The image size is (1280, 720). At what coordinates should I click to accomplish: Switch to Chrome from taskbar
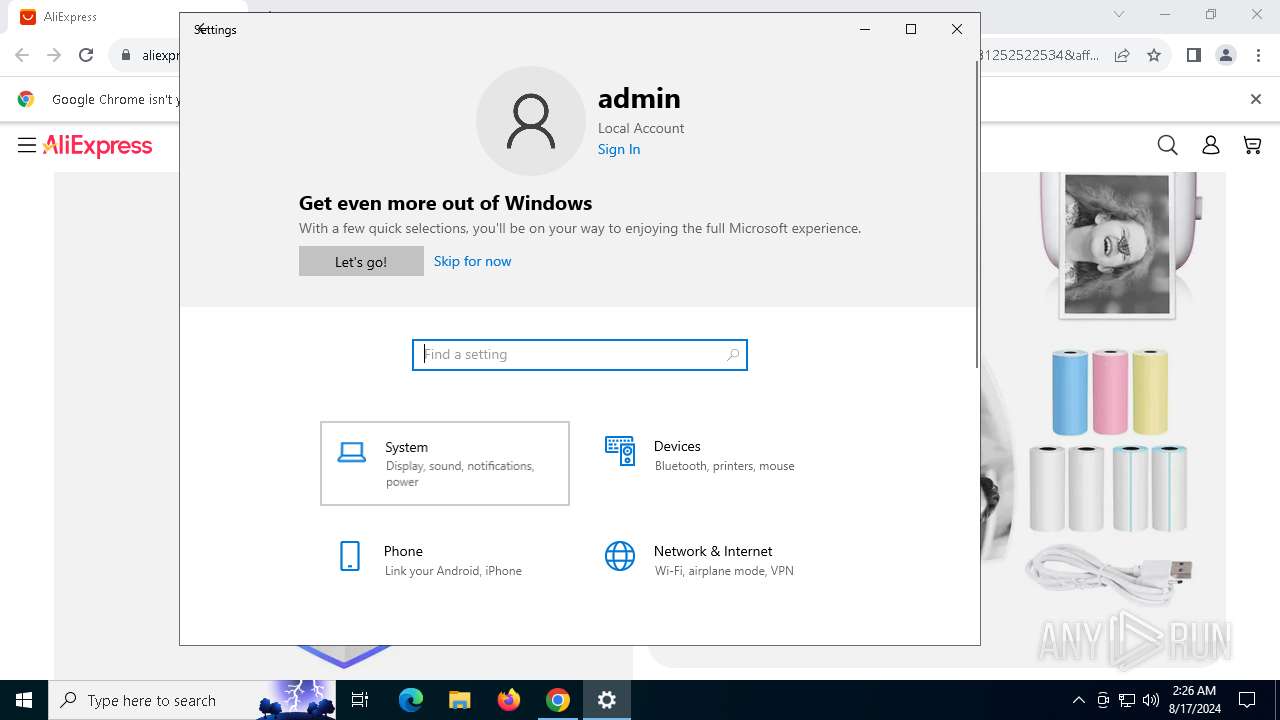coord(558,700)
